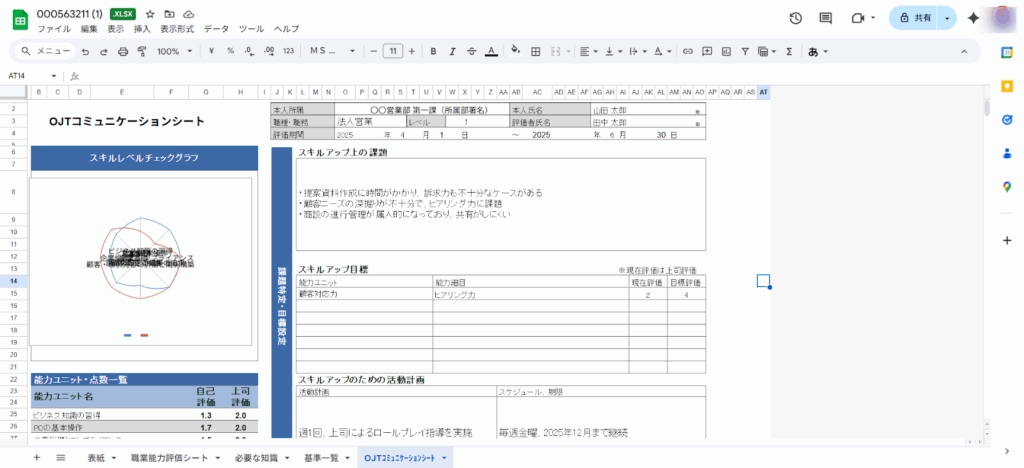Click the functions sigma icon
Screen dimensions: 1024x468
tap(789, 51)
